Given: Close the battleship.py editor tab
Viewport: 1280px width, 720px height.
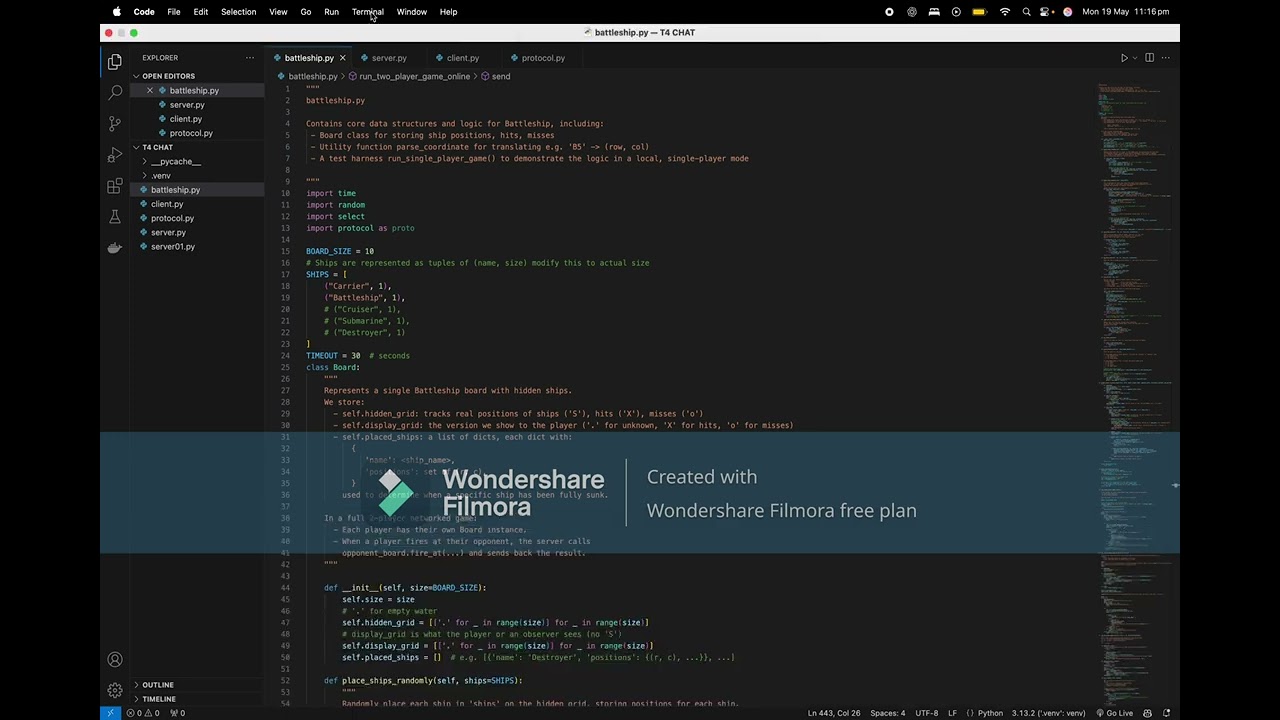Looking at the screenshot, I should pyautogui.click(x=342, y=58).
